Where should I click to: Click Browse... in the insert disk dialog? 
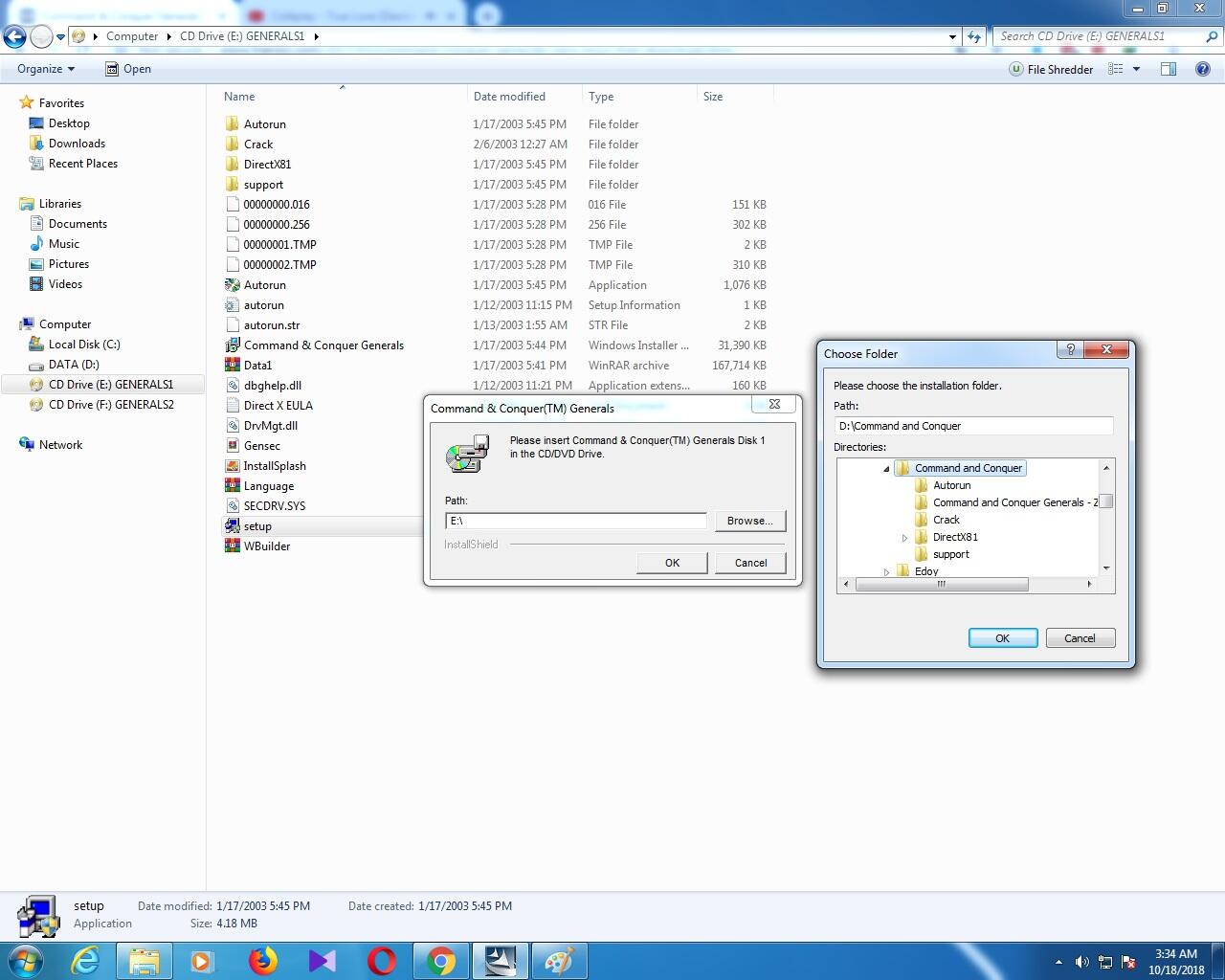750,521
